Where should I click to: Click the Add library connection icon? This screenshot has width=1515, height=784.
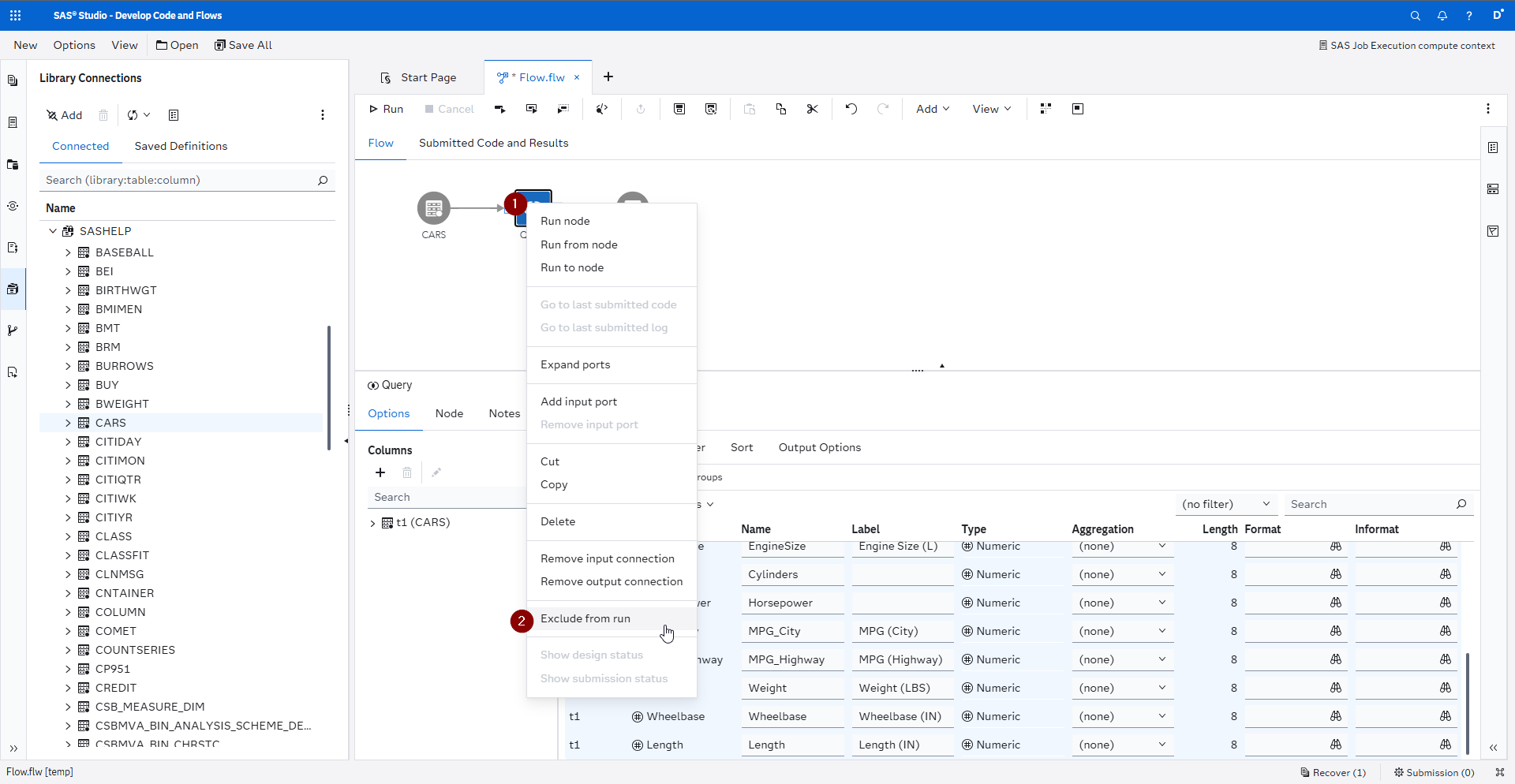(x=64, y=115)
